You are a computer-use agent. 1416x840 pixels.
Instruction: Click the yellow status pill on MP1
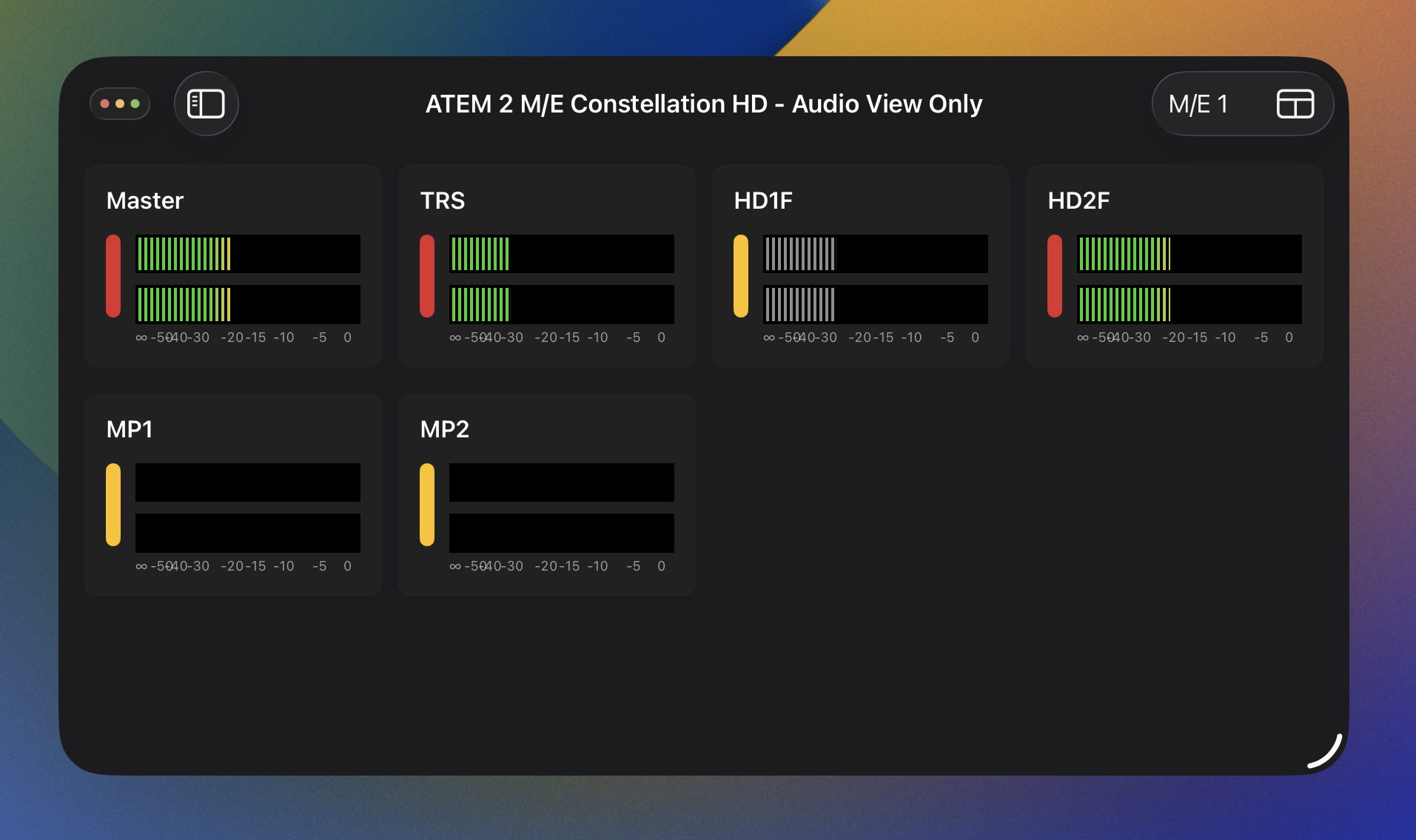(x=113, y=505)
